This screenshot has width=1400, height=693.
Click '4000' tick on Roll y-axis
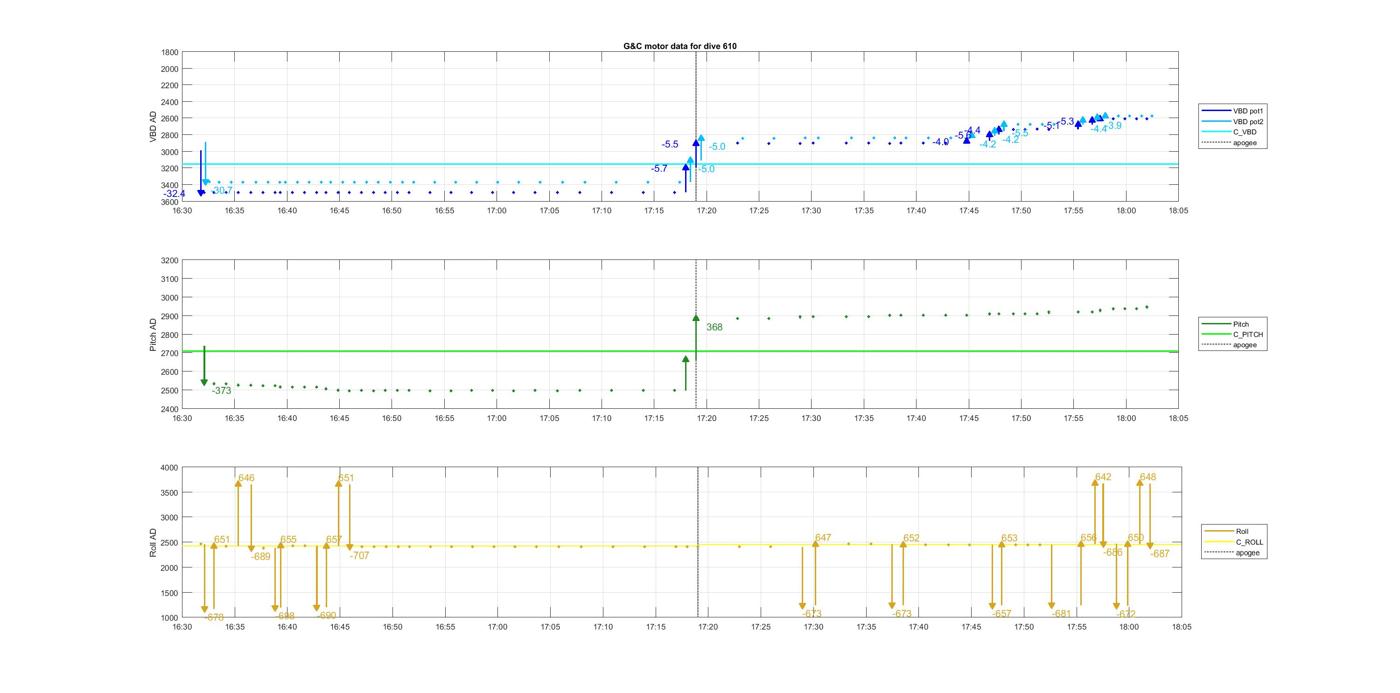170,468
